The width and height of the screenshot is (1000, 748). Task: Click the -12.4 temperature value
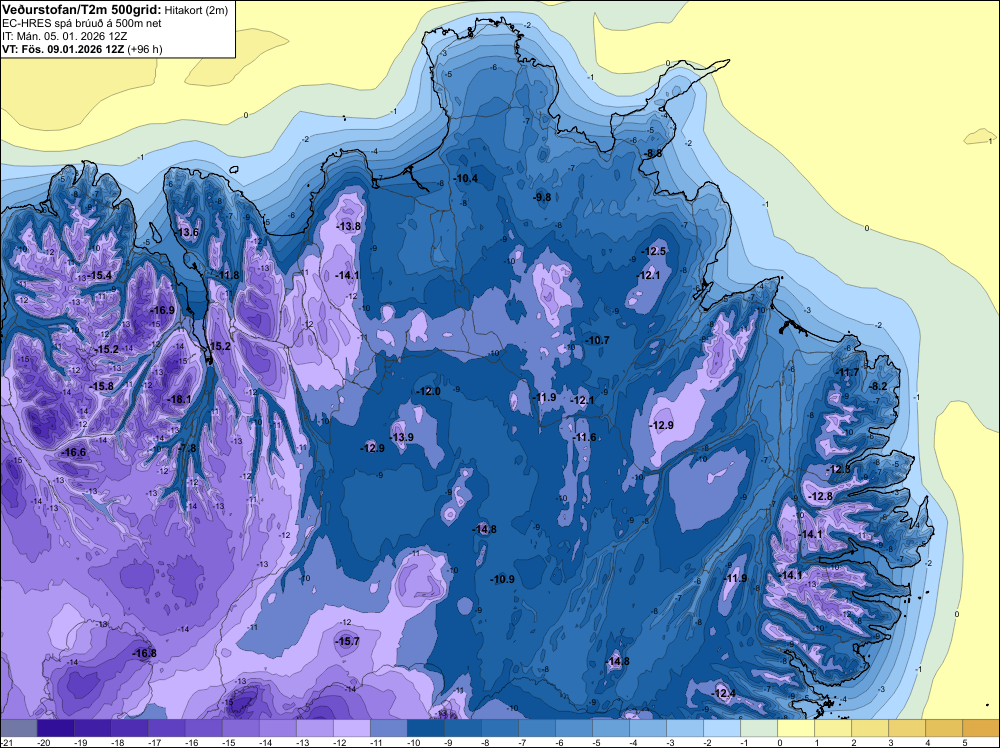click(723, 693)
